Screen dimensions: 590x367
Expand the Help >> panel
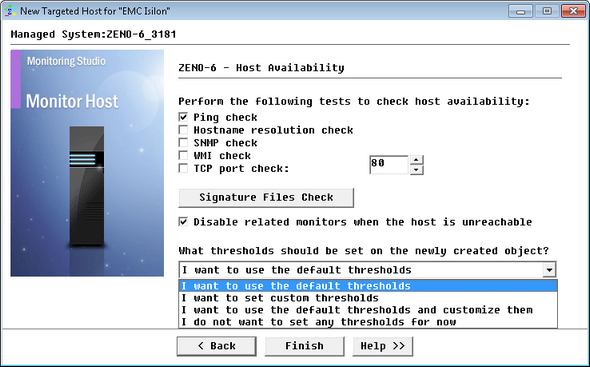click(383, 346)
